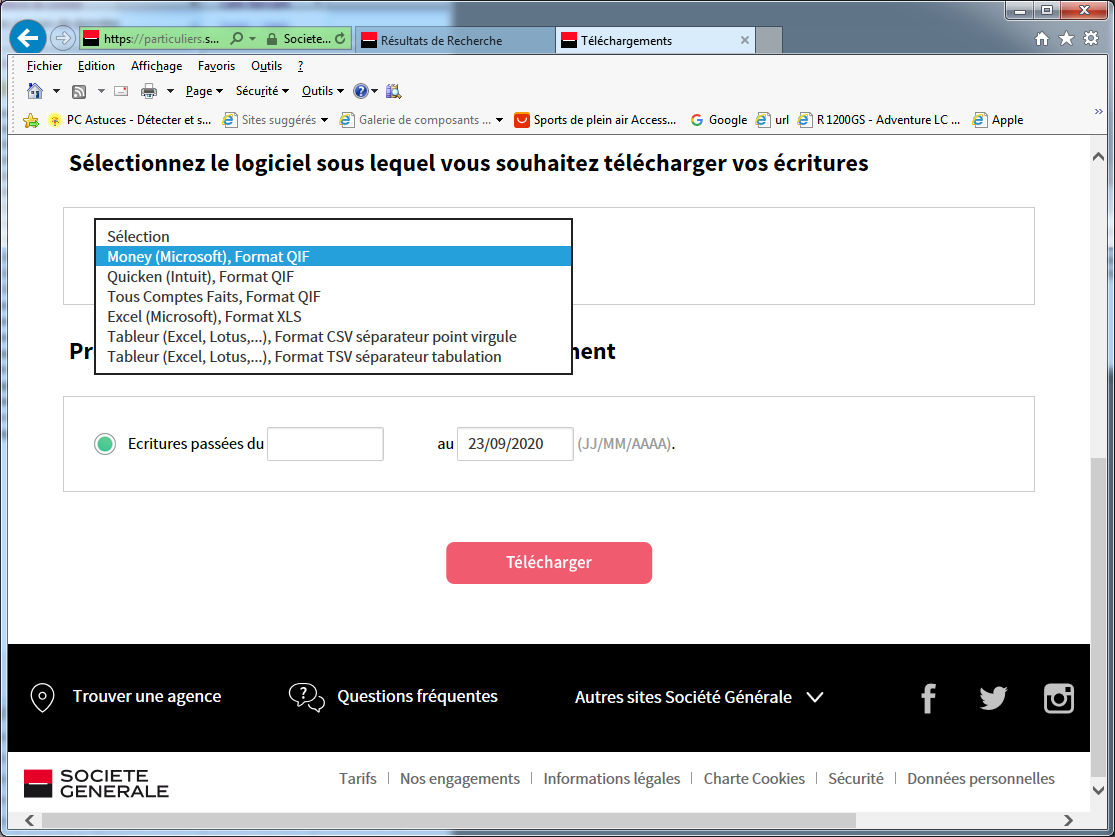Screen dimensions: 1115x837
Task: Click the RSS feeds icon in command bar
Action: [x=79, y=91]
